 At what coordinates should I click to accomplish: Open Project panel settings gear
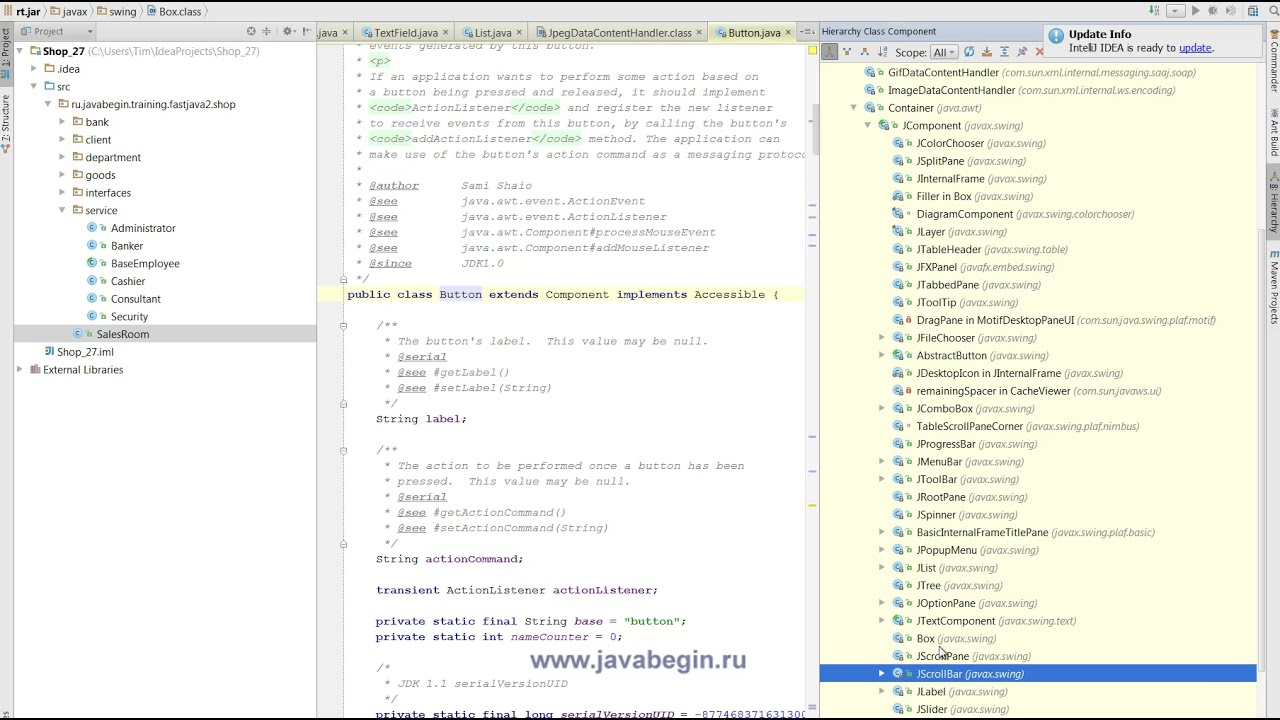(289, 31)
